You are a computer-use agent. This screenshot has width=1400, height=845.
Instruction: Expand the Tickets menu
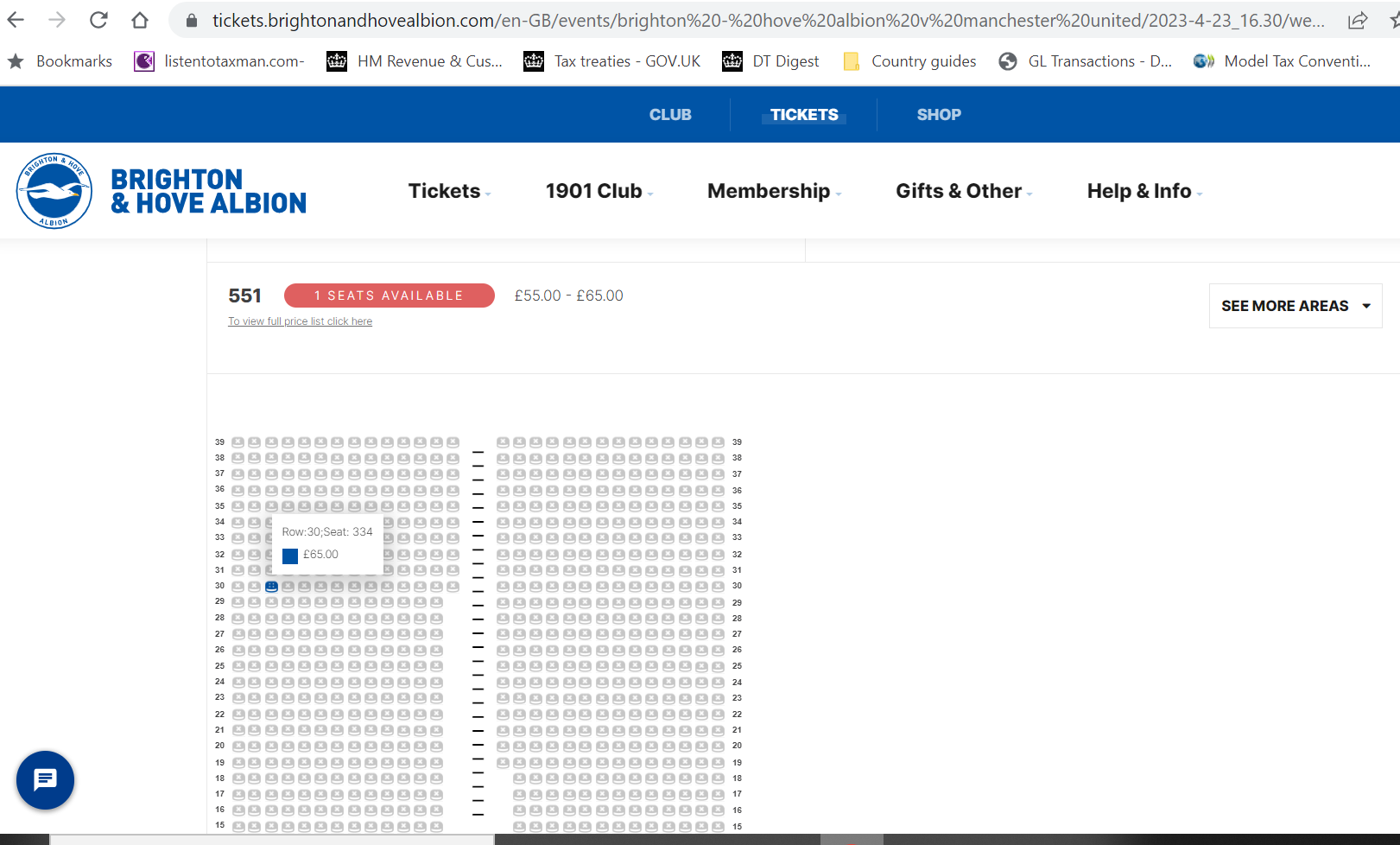[449, 191]
